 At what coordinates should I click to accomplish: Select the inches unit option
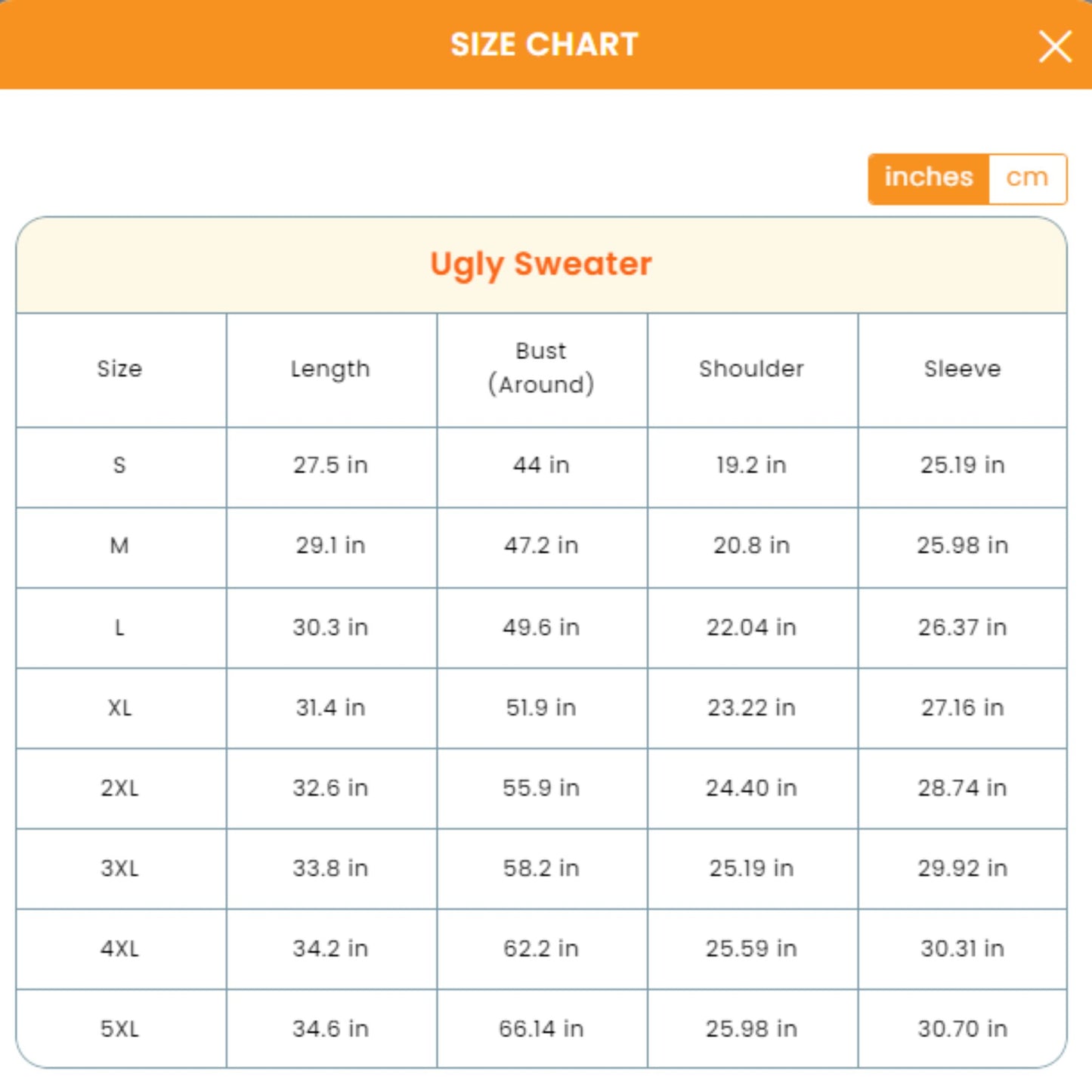pos(929,178)
